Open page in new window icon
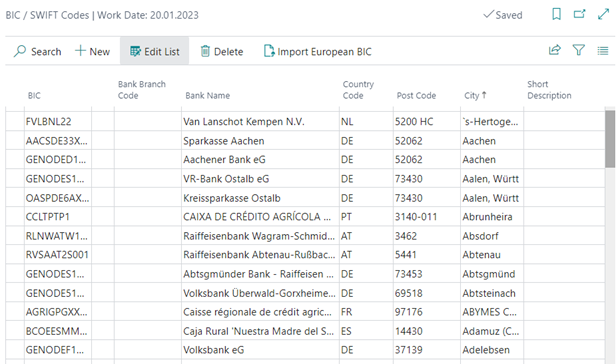This screenshot has width=616, height=364. (x=579, y=14)
